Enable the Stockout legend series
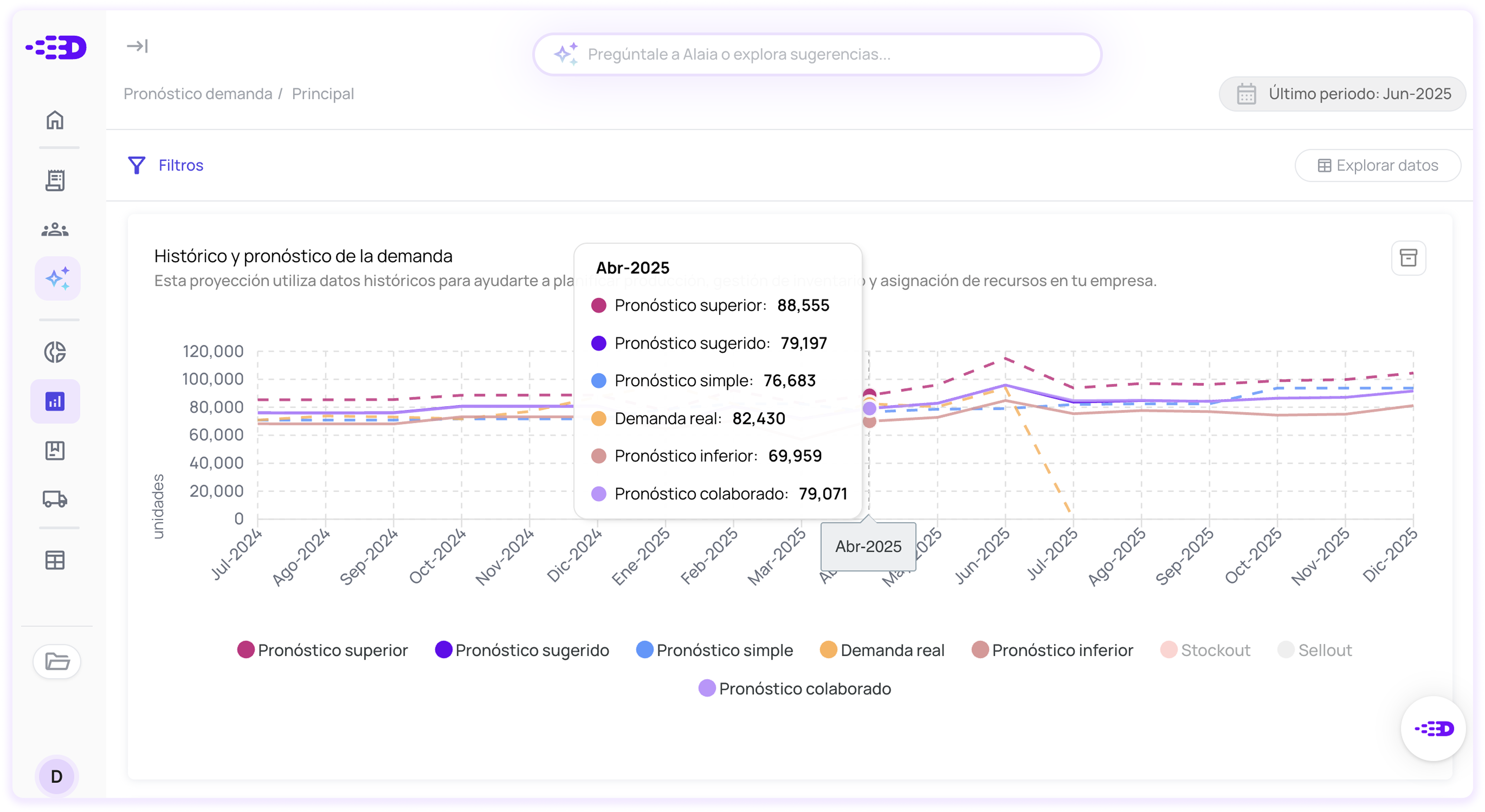The width and height of the screenshot is (1485, 812). pyautogui.click(x=1205, y=650)
